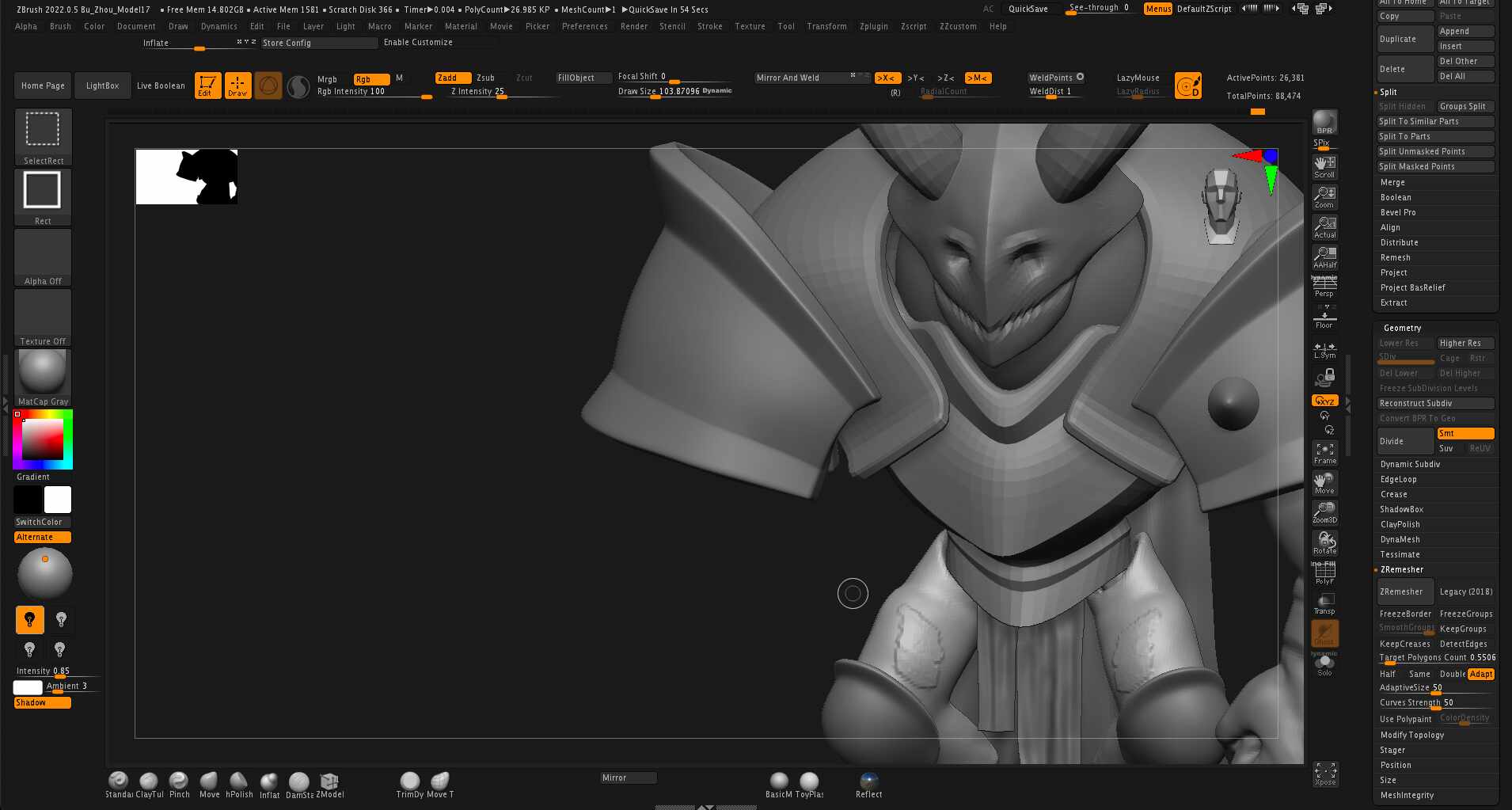Viewport: 1512px width, 810px height.
Task: Open the Brush menu
Action: pyautogui.click(x=60, y=26)
